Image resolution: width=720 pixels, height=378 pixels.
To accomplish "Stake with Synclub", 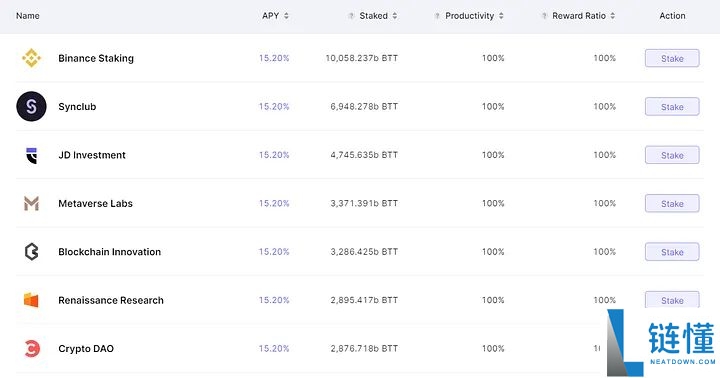I will (x=672, y=107).
